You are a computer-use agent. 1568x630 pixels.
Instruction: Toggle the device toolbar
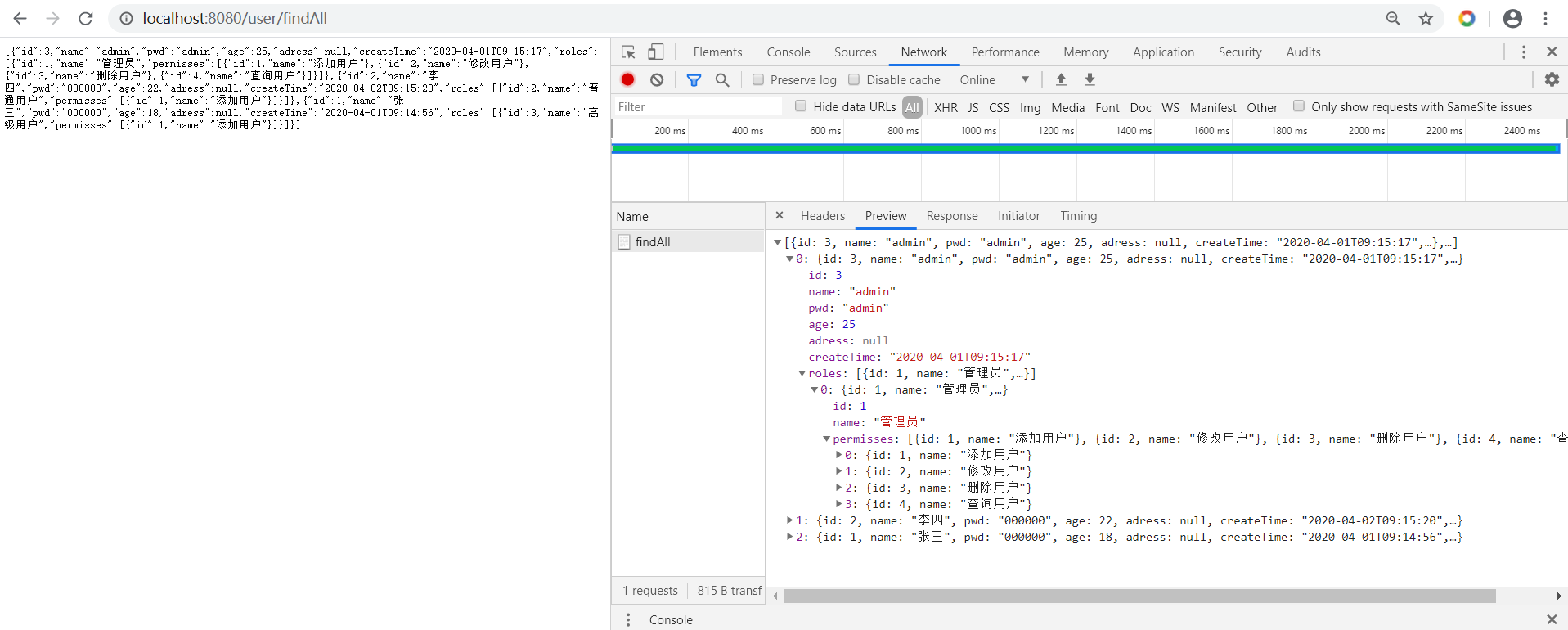[656, 52]
